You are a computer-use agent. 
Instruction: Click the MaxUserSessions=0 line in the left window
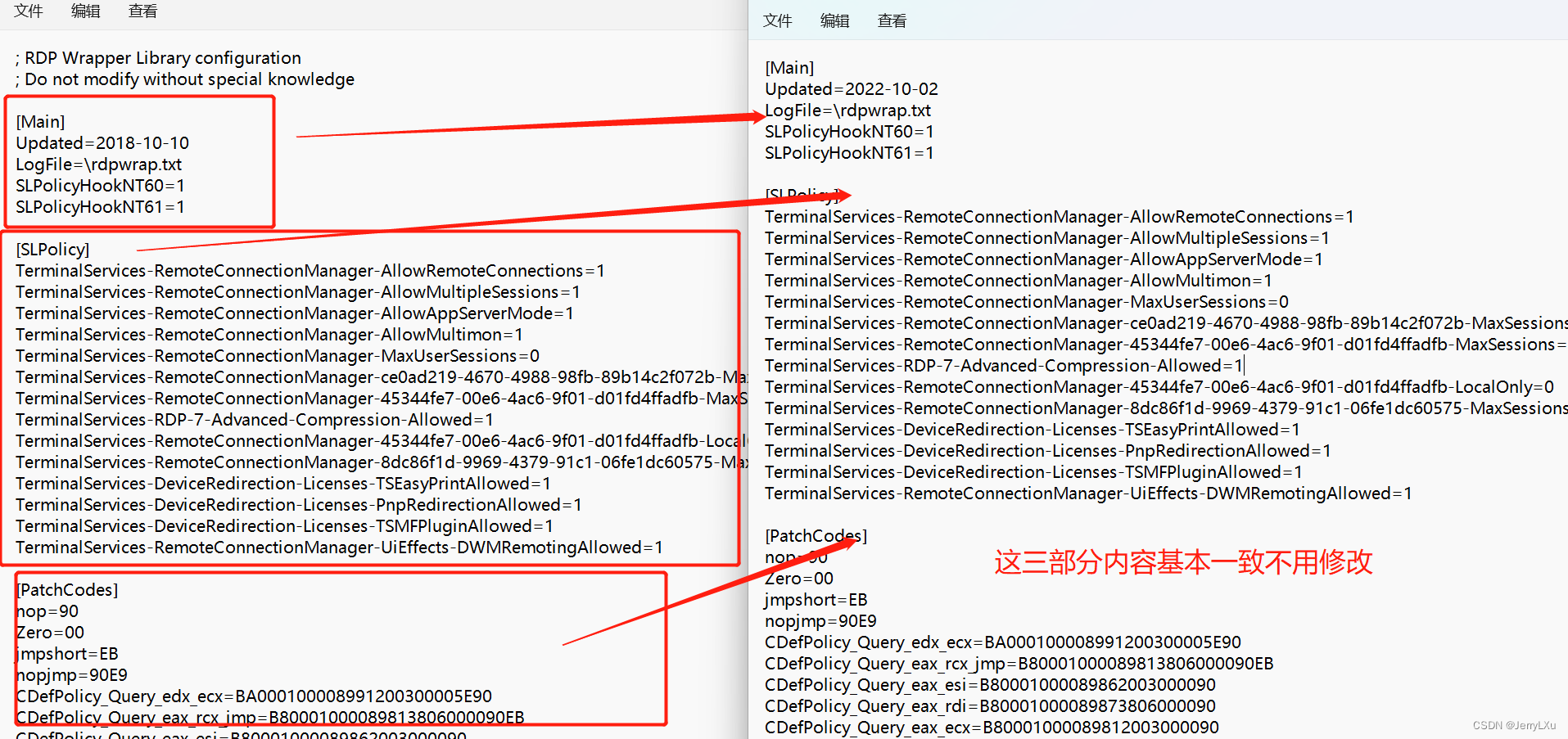click(278, 356)
